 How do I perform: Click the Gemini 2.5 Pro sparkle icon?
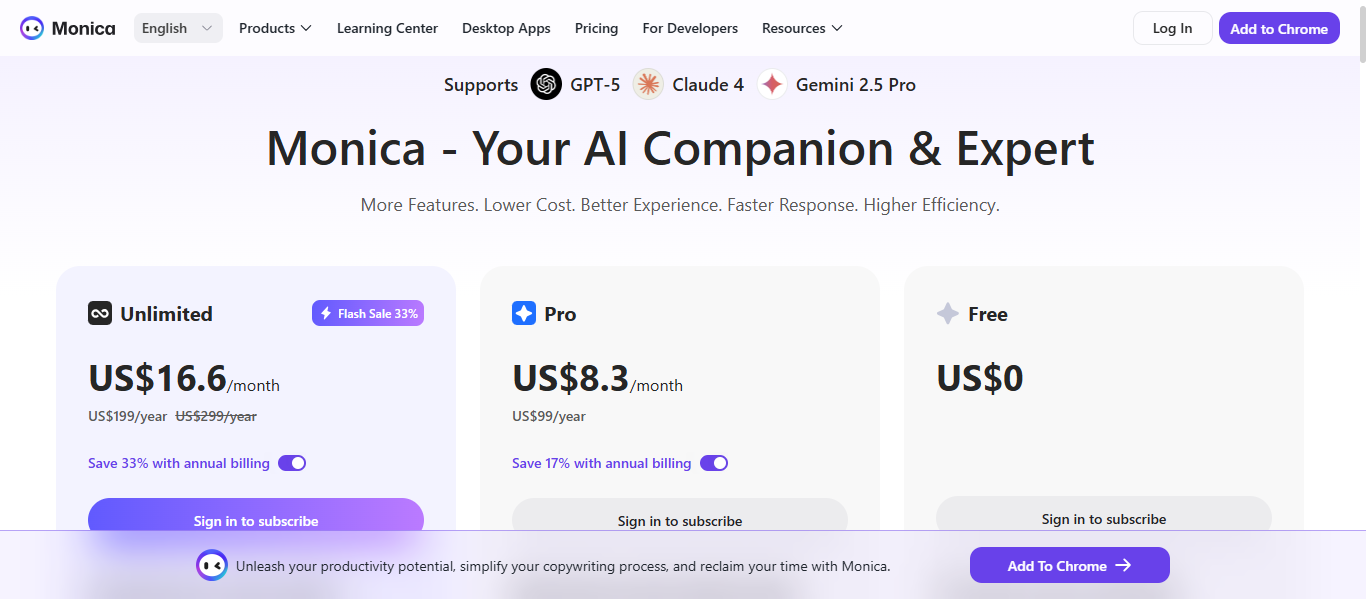pos(772,85)
